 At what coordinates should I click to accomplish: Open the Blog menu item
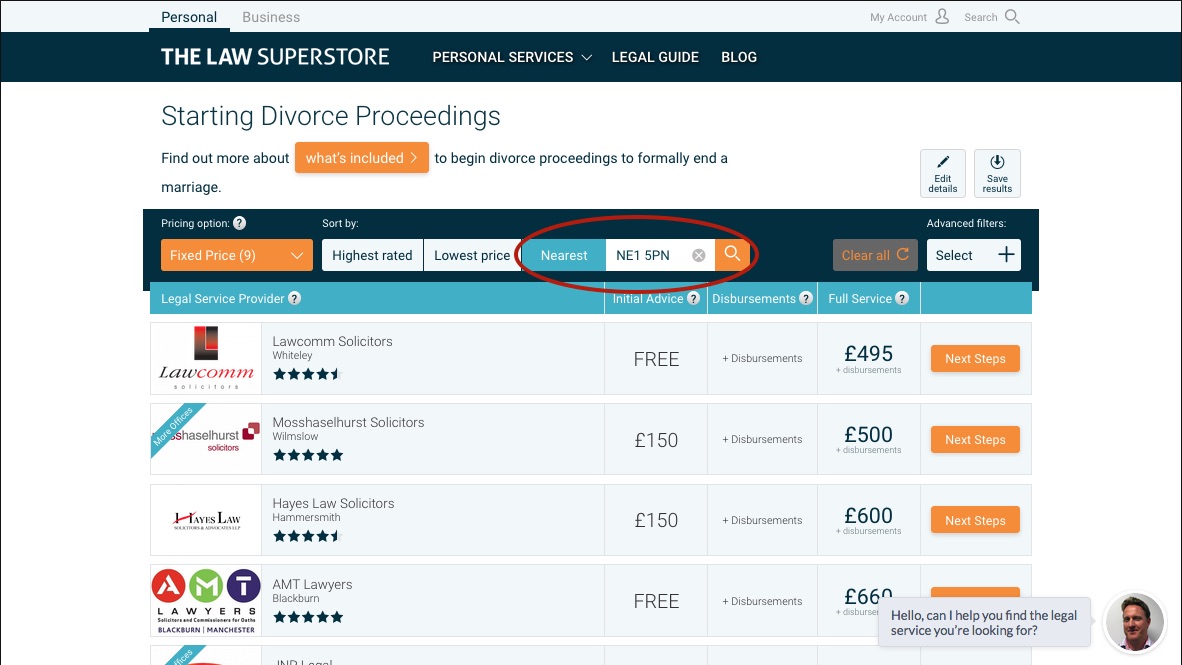[739, 57]
